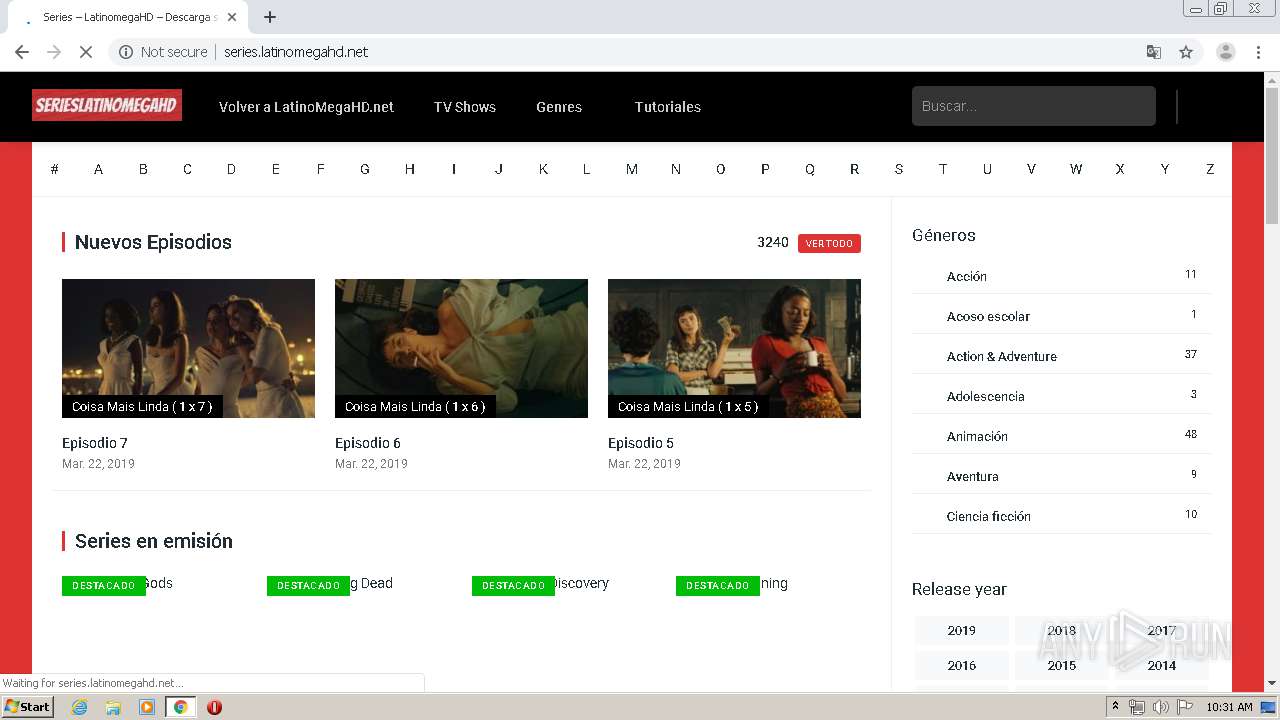Select the Acción genre
1280x720 pixels.
point(966,276)
